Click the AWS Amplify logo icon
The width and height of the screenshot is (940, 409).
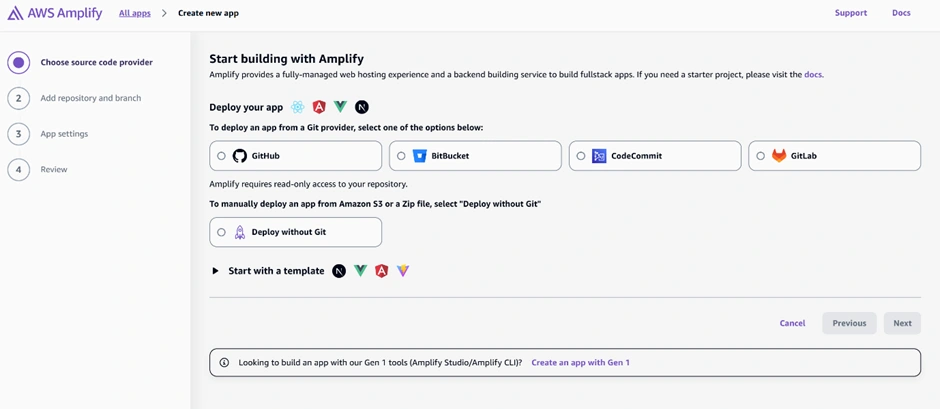click(x=15, y=14)
